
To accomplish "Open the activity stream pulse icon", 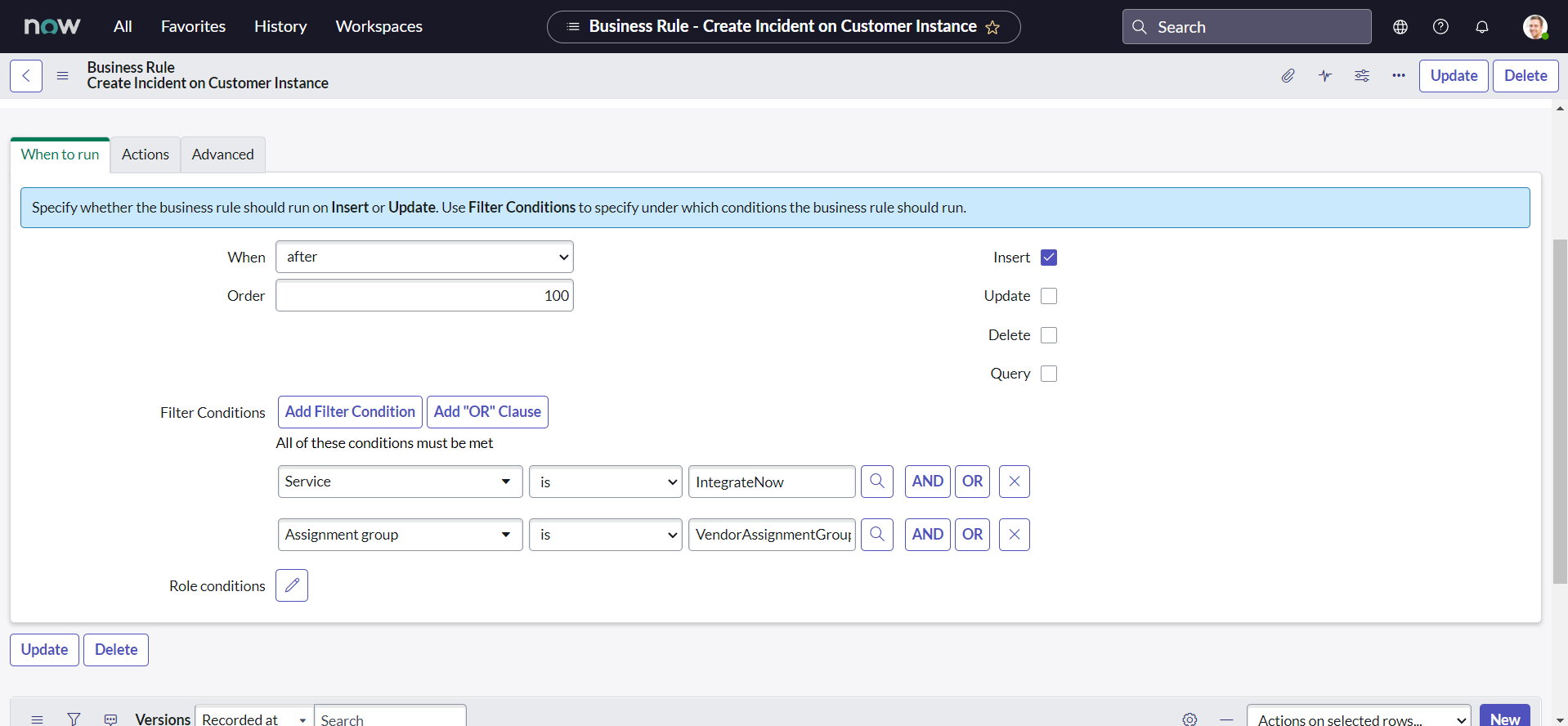I will (x=1325, y=76).
